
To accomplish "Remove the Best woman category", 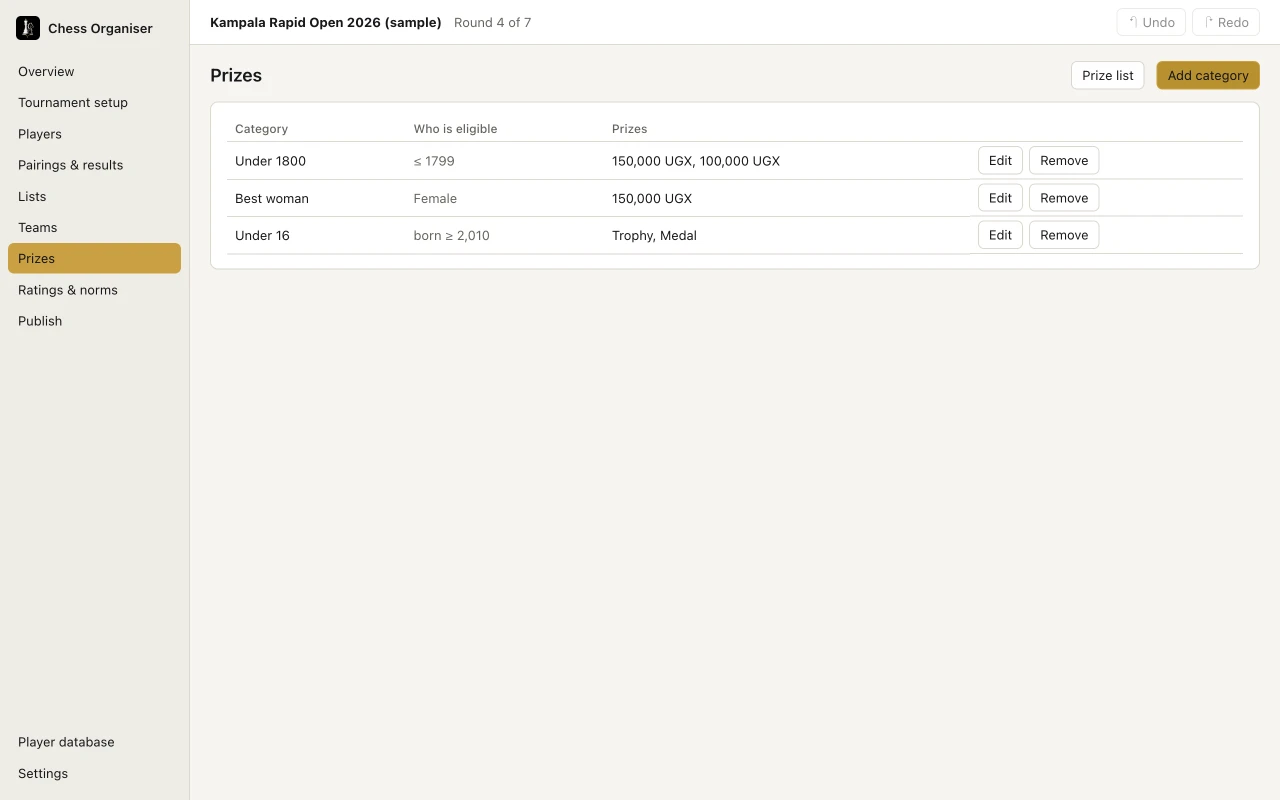I will click(x=1064, y=198).
